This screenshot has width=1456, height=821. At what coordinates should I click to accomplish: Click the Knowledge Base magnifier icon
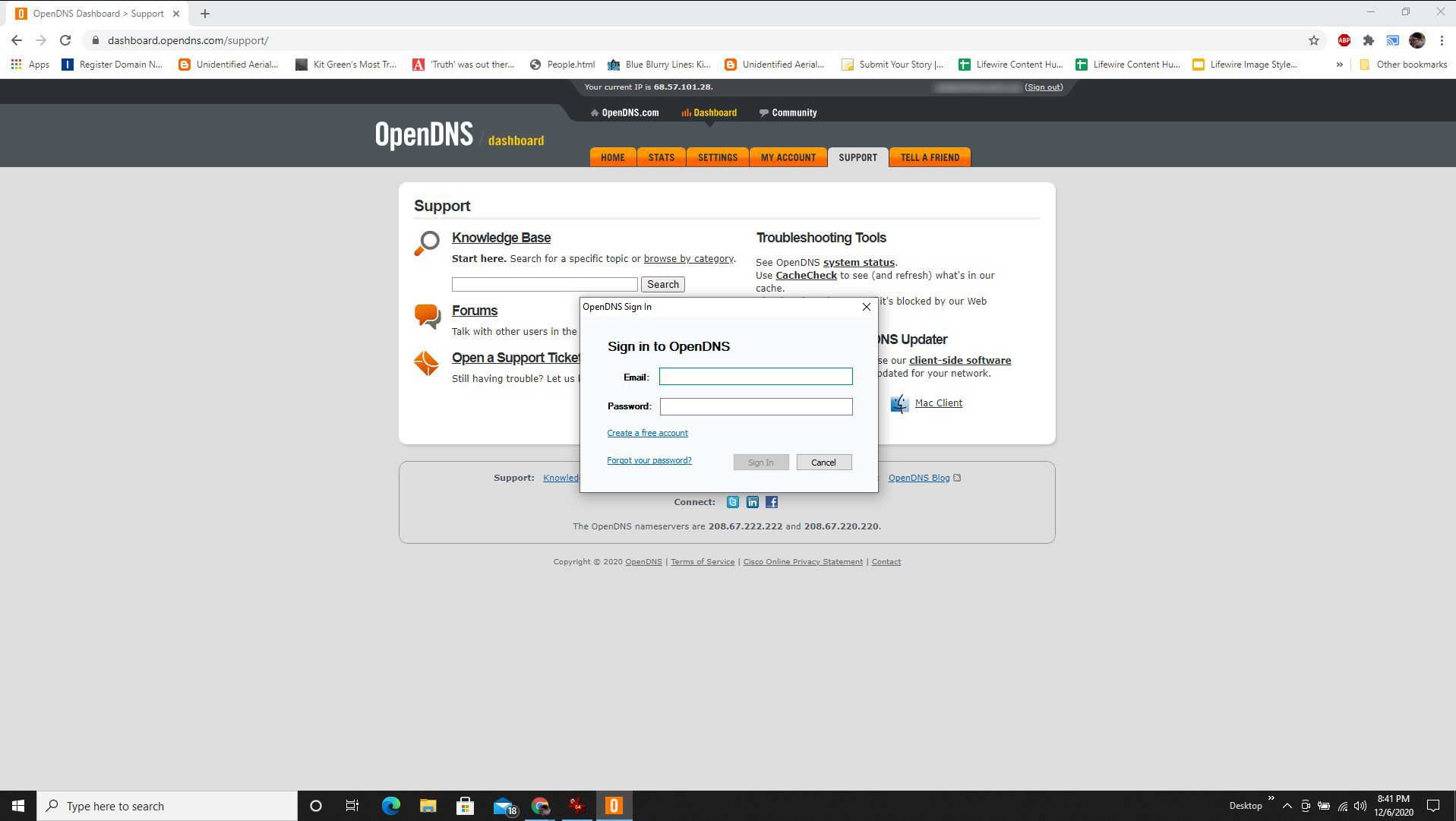427,243
